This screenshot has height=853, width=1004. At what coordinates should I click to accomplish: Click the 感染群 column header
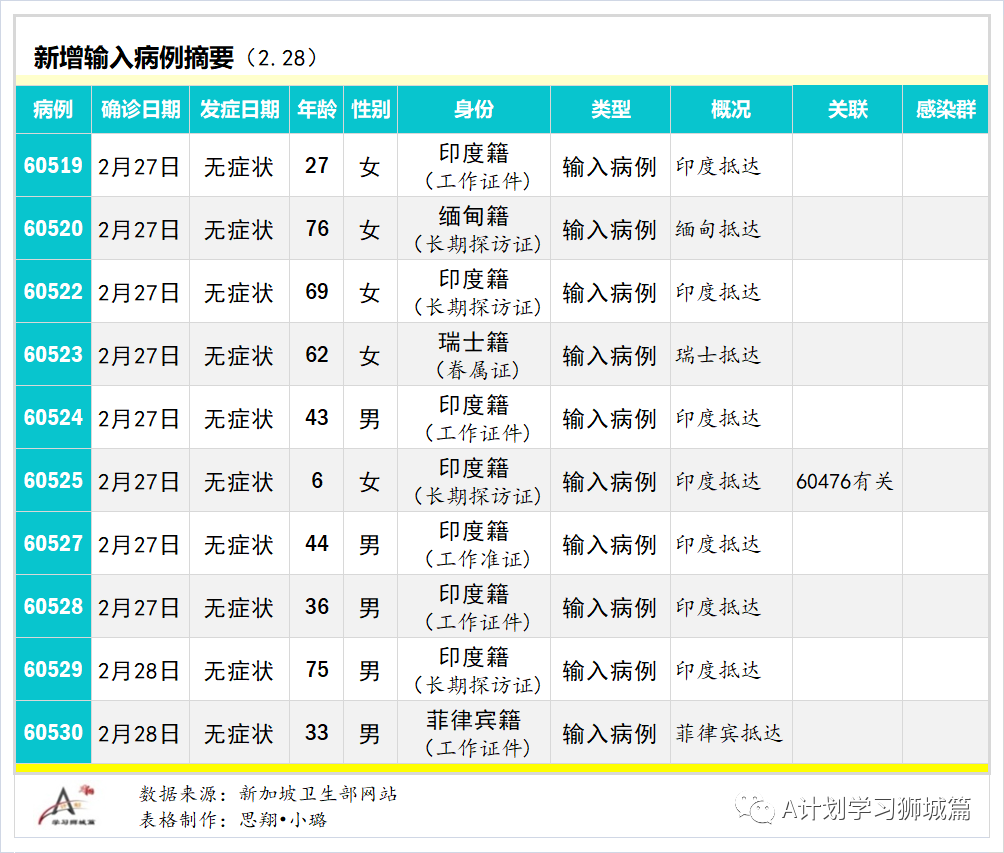point(945,110)
